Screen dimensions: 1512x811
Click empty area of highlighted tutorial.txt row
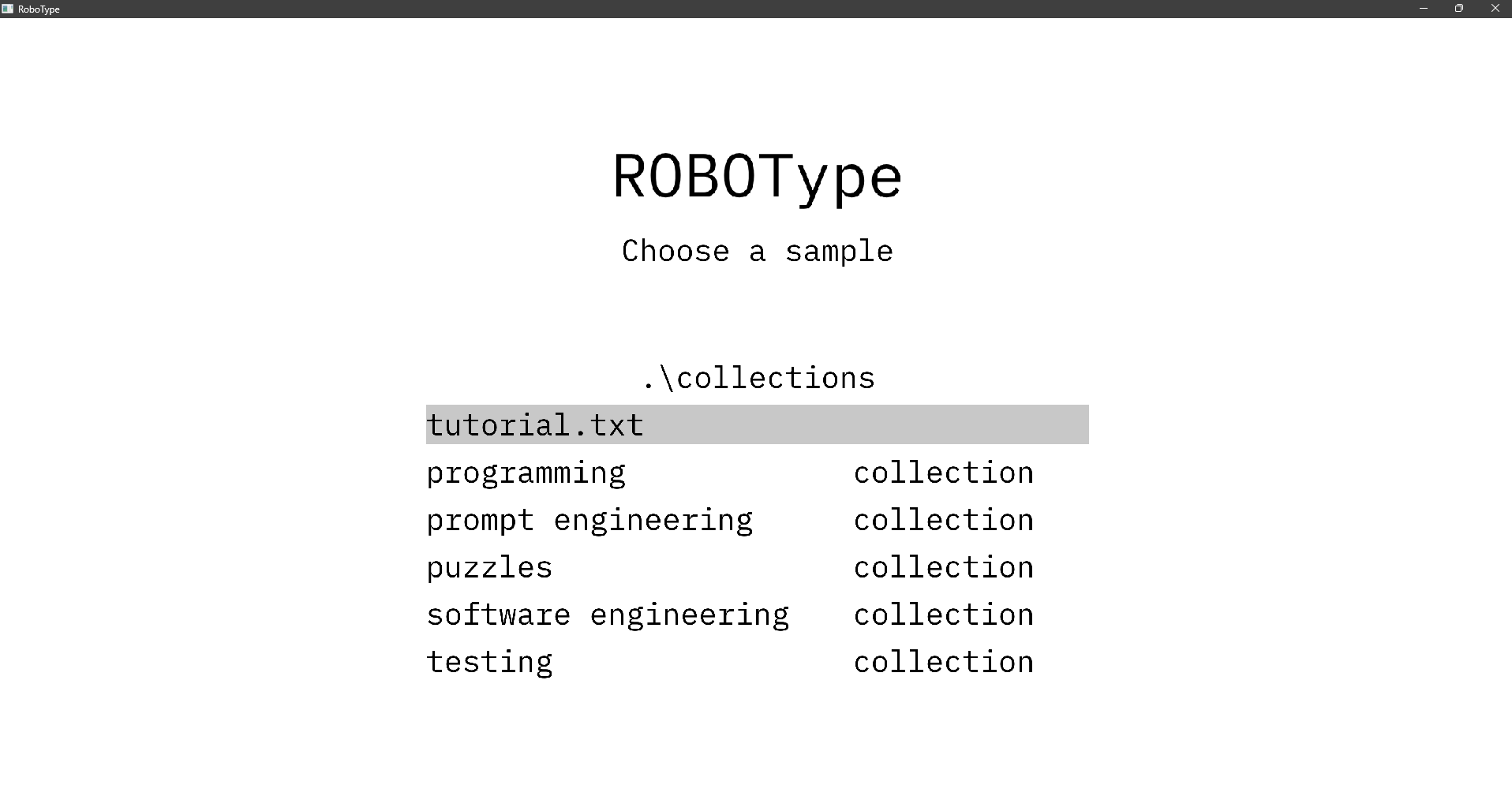[x=868, y=425]
